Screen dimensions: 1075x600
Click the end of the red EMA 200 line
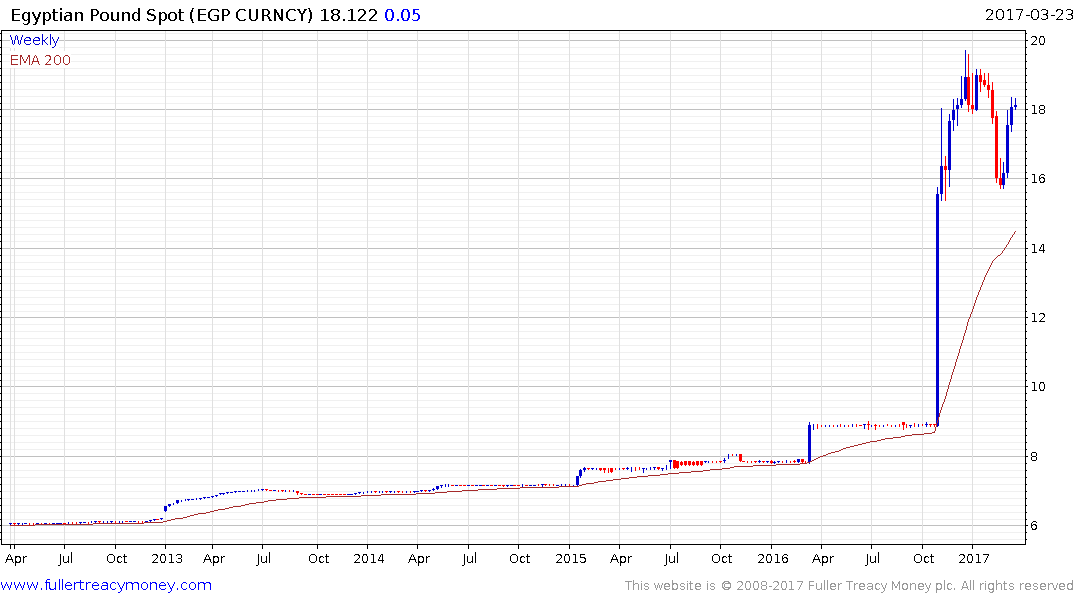click(1015, 232)
